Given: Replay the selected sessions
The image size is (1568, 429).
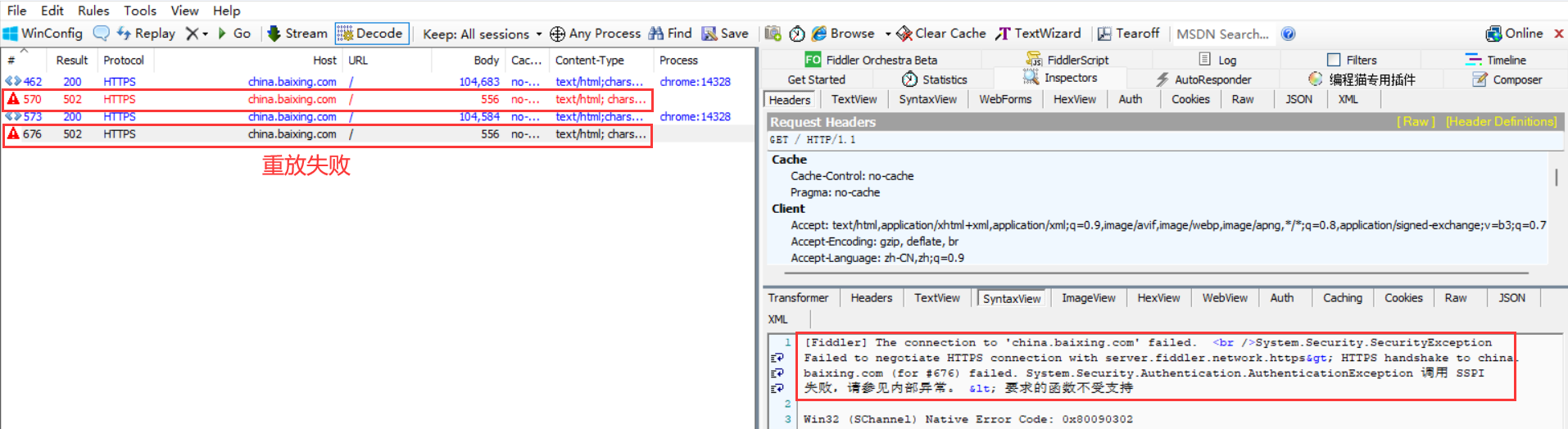Looking at the screenshot, I should (146, 34).
